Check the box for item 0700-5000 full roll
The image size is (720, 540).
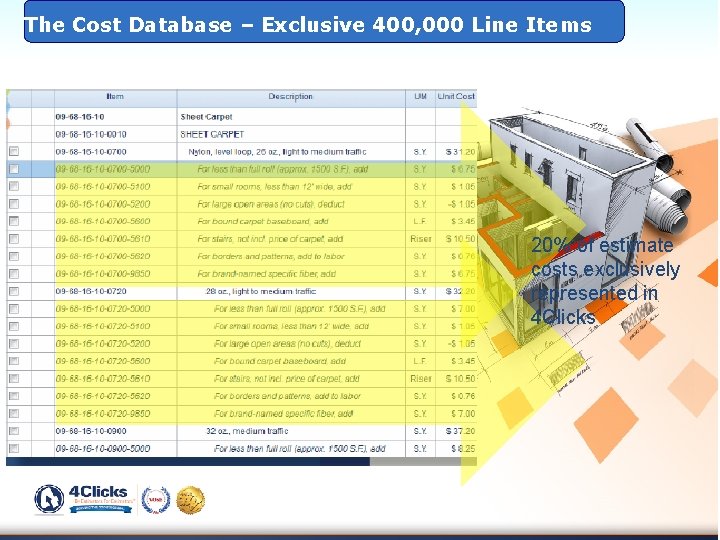pos(14,169)
